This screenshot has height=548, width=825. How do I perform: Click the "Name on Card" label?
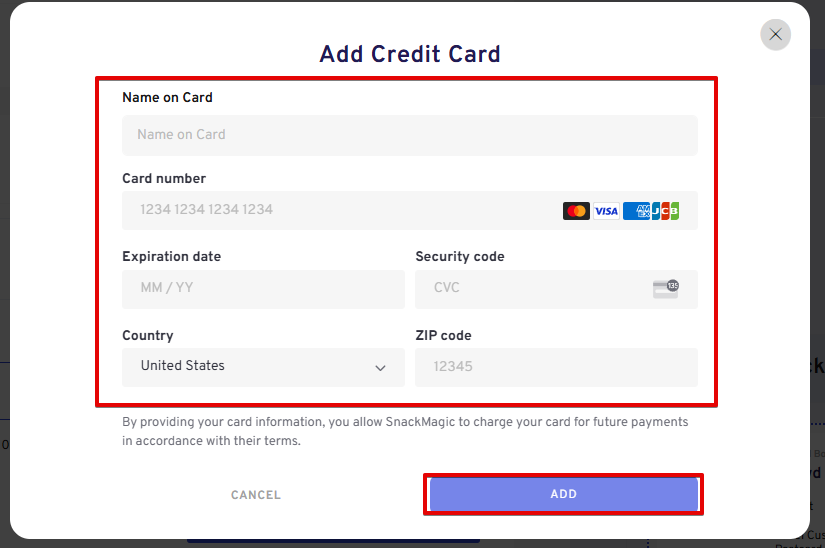point(167,98)
